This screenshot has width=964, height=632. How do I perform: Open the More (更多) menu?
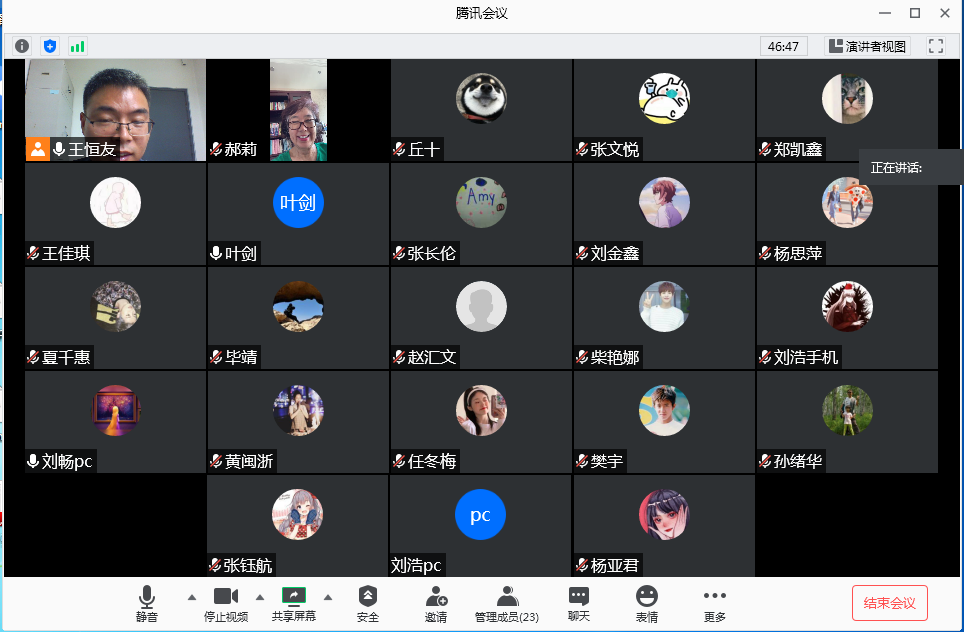pyautogui.click(x=714, y=604)
